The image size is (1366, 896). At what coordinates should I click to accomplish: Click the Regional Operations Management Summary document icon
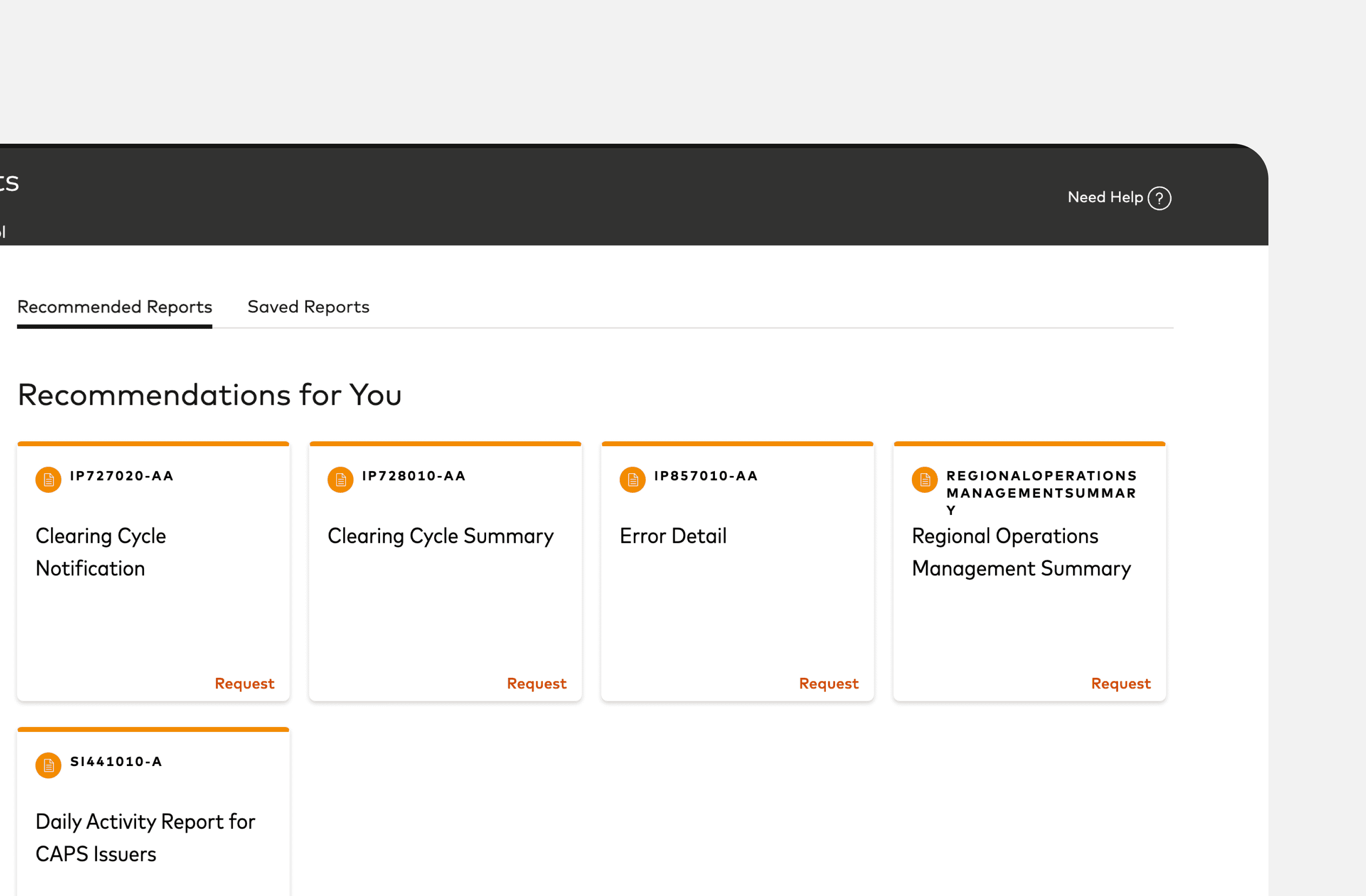point(925,479)
